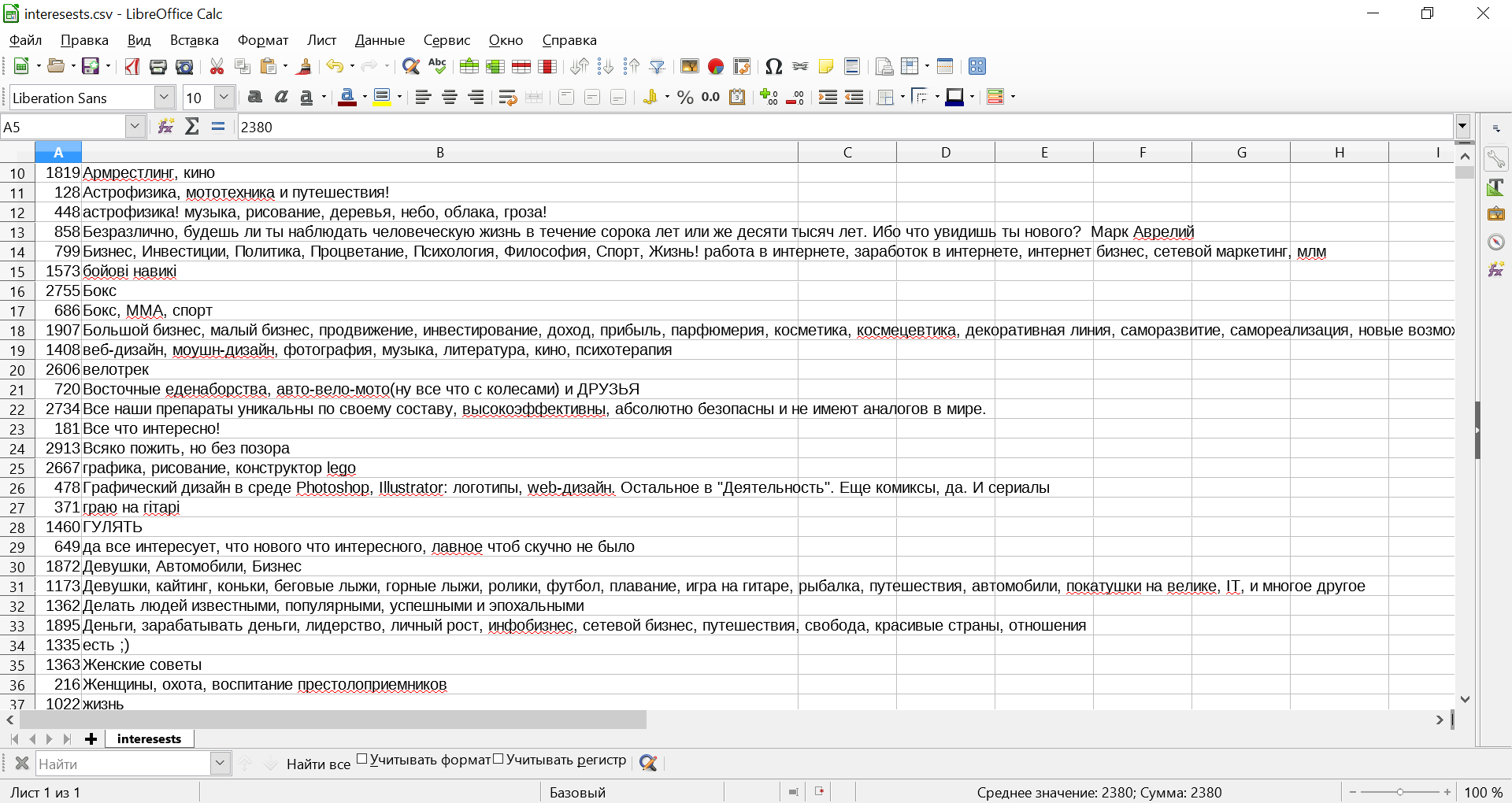
Task: Insert a pivot table
Action: pos(742,66)
